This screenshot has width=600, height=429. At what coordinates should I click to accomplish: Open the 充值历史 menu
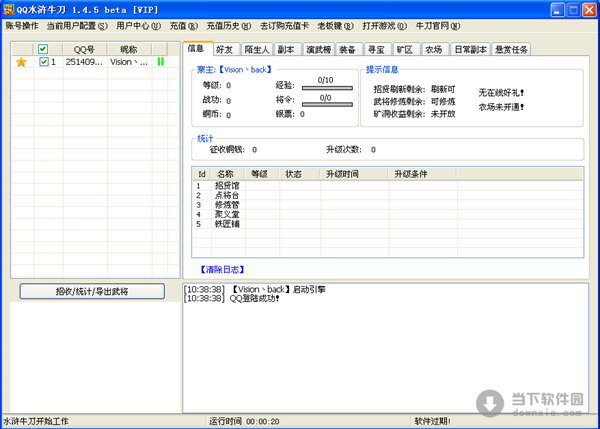(229, 24)
